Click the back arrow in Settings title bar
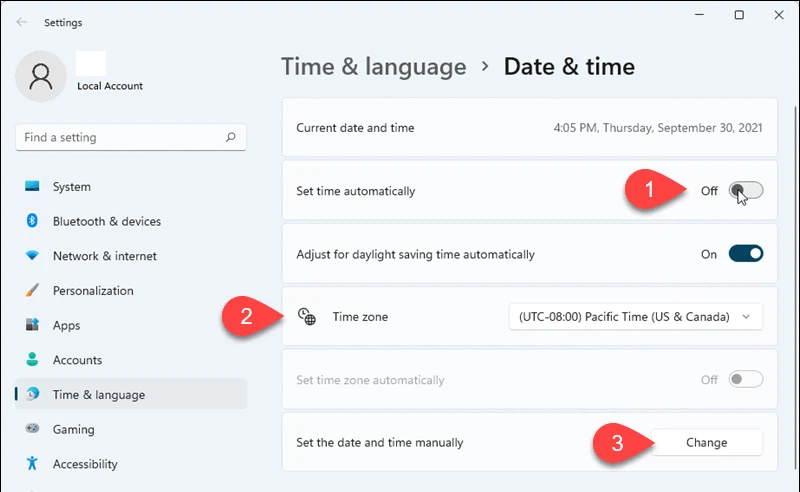Image resolution: width=800 pixels, height=492 pixels. point(22,22)
